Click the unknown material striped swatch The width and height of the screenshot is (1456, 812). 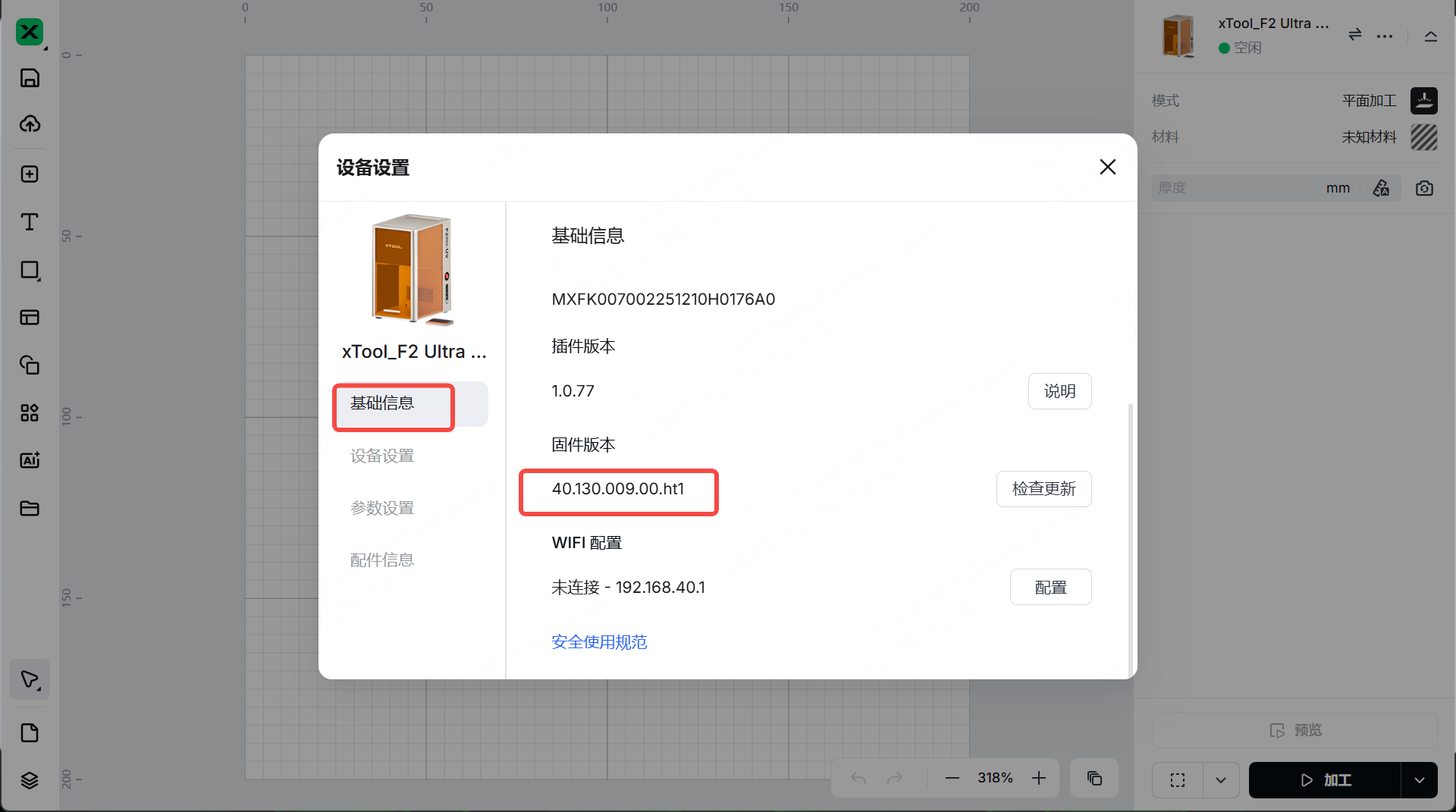pyautogui.click(x=1423, y=137)
